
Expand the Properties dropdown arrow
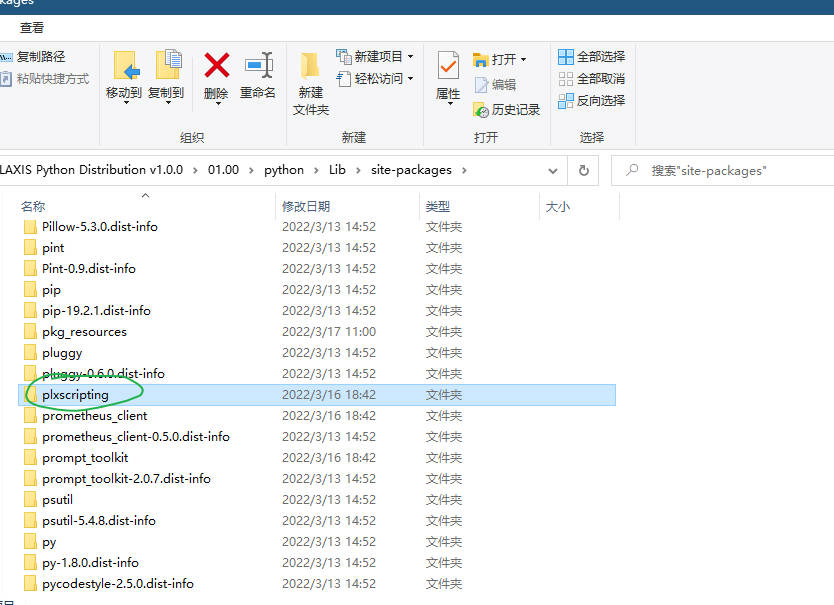click(450, 103)
